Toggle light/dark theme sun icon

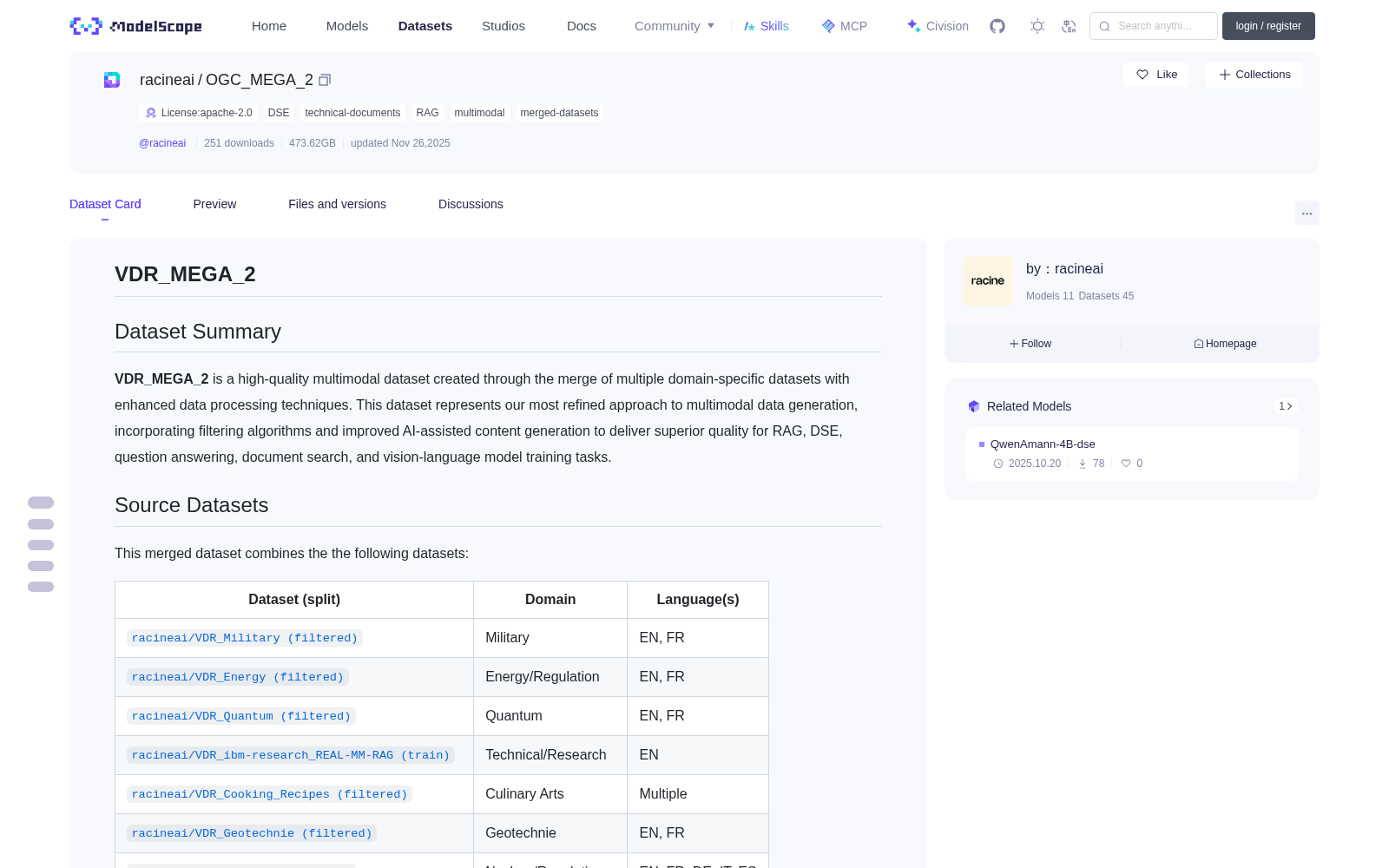[1037, 26]
